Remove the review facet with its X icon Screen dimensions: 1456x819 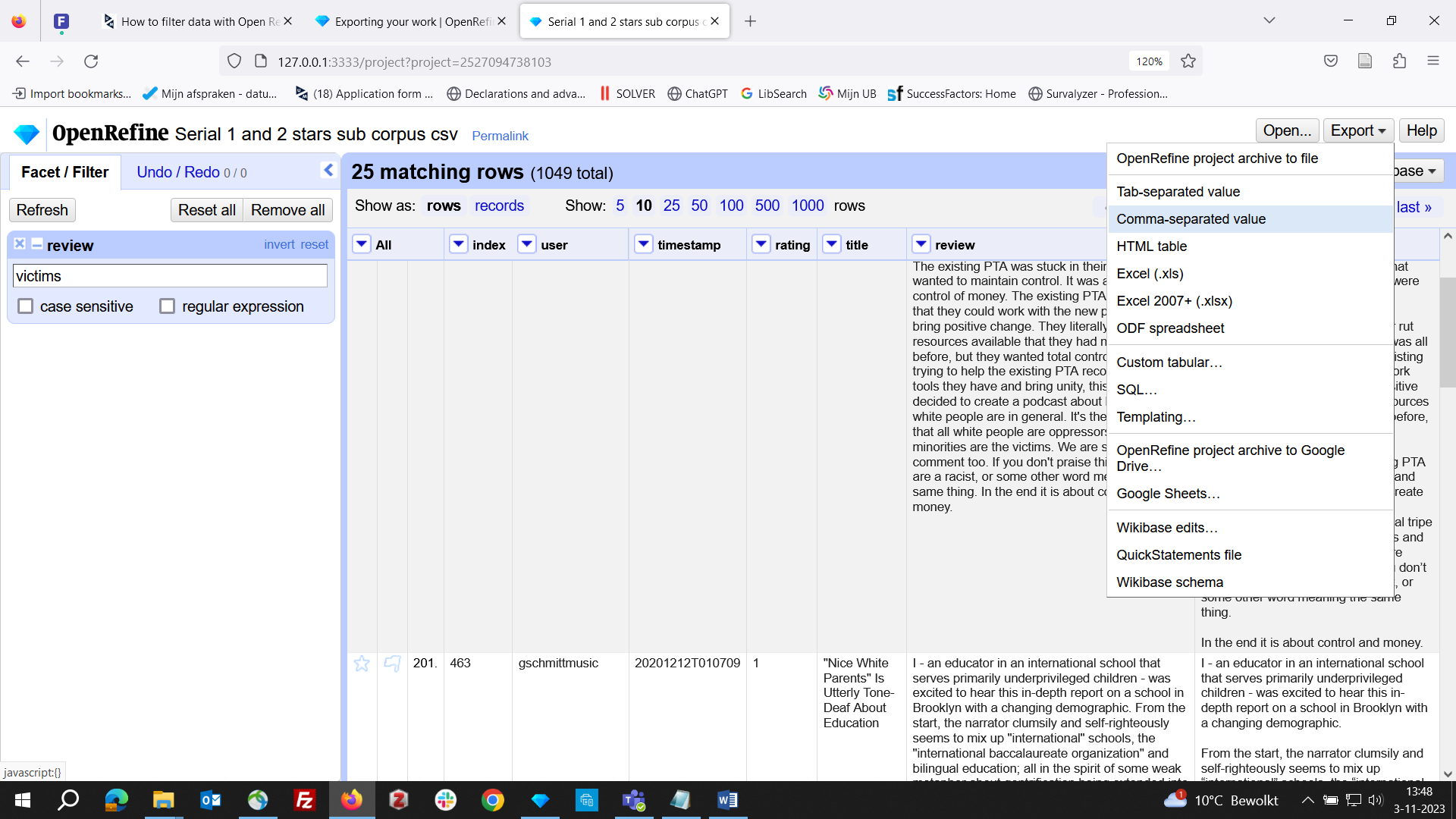point(20,244)
